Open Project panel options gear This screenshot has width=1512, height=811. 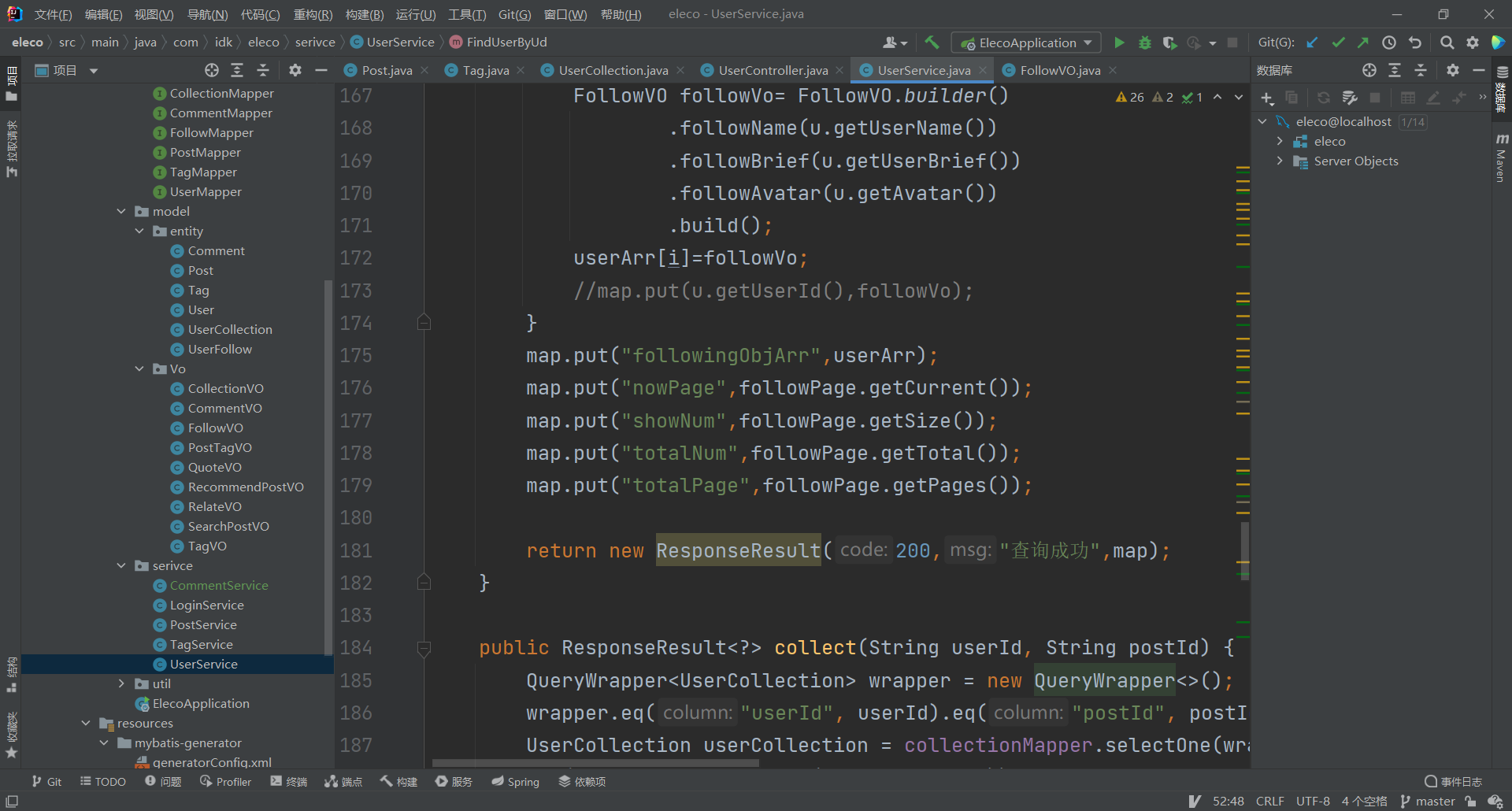click(295, 70)
